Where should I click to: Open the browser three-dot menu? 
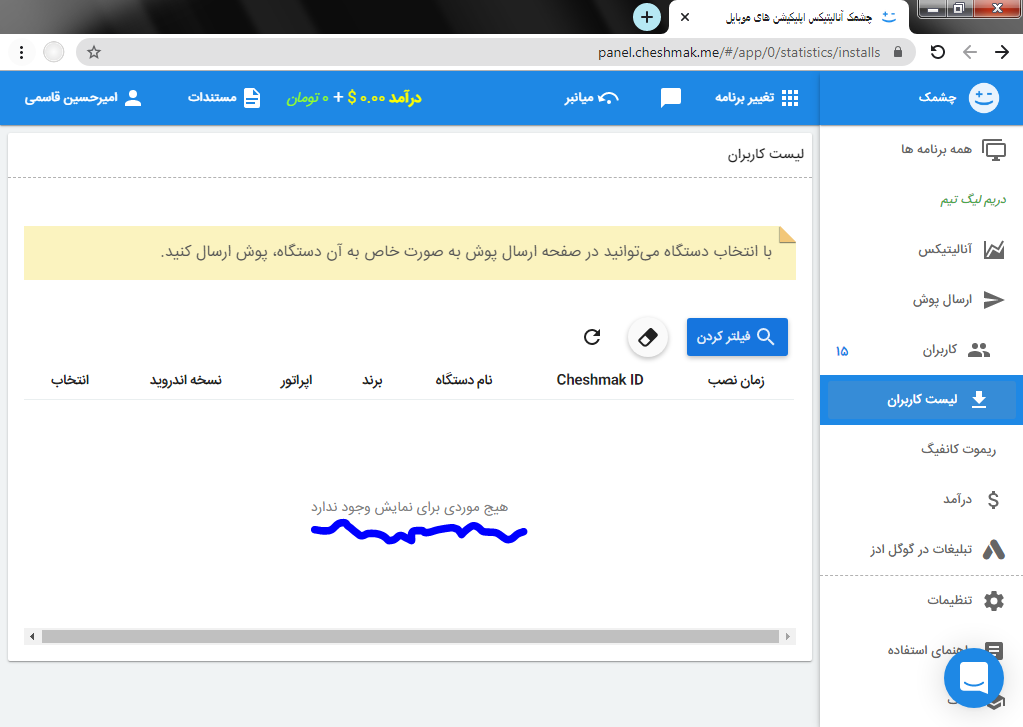click(x=22, y=52)
